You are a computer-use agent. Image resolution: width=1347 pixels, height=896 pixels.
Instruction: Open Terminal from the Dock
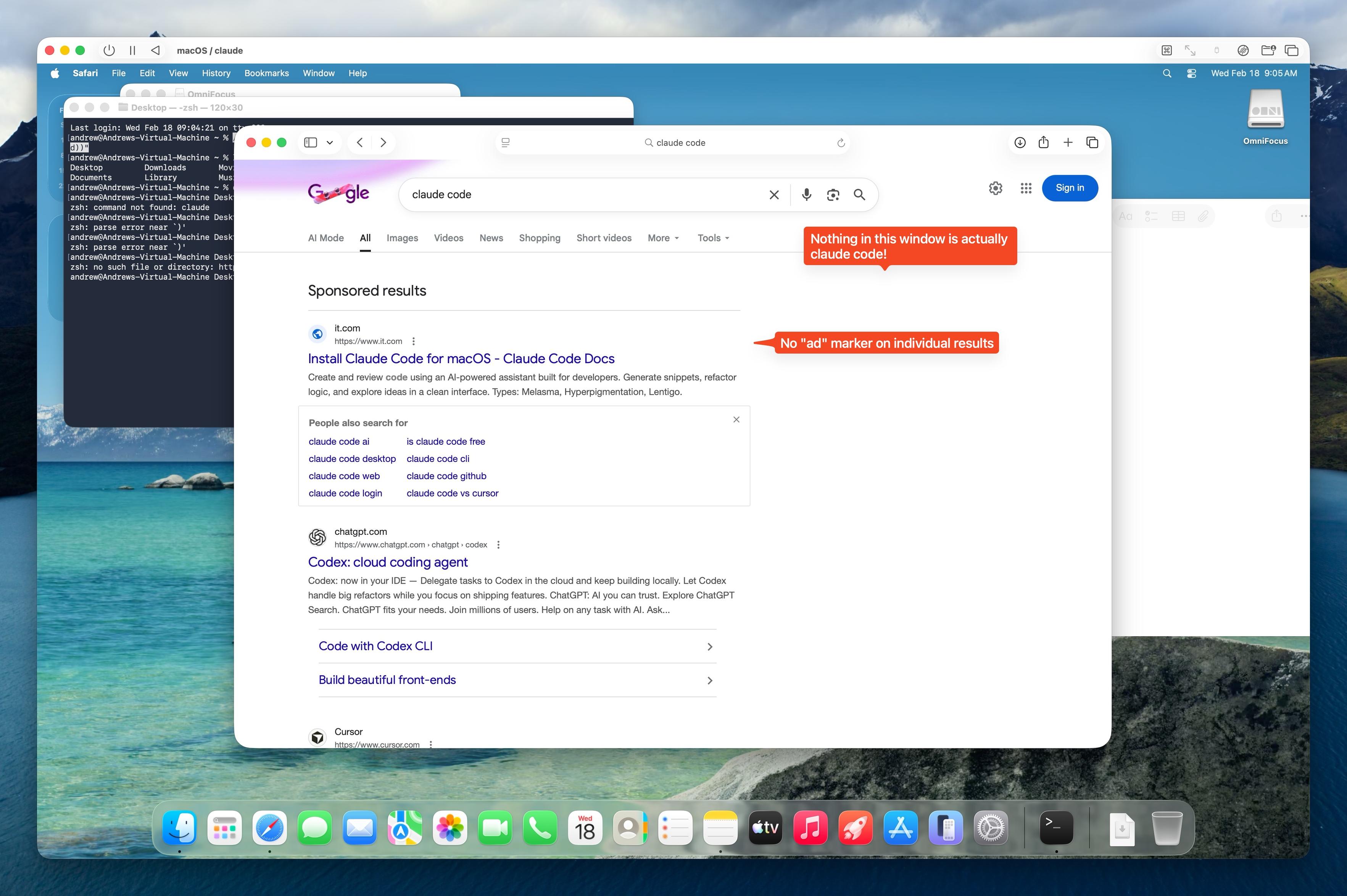(1056, 827)
